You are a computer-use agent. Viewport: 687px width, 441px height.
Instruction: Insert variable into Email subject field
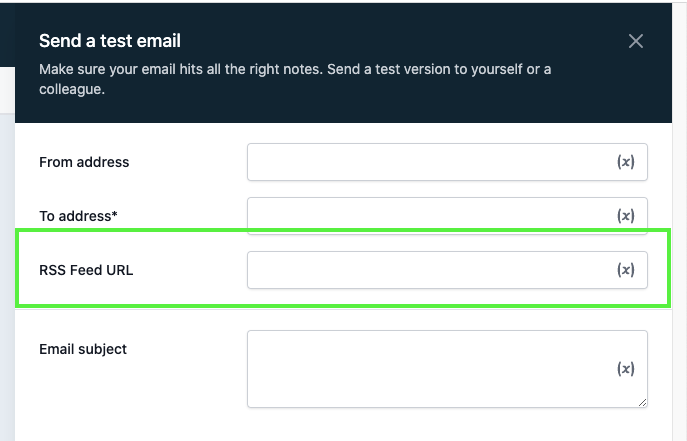tap(625, 369)
